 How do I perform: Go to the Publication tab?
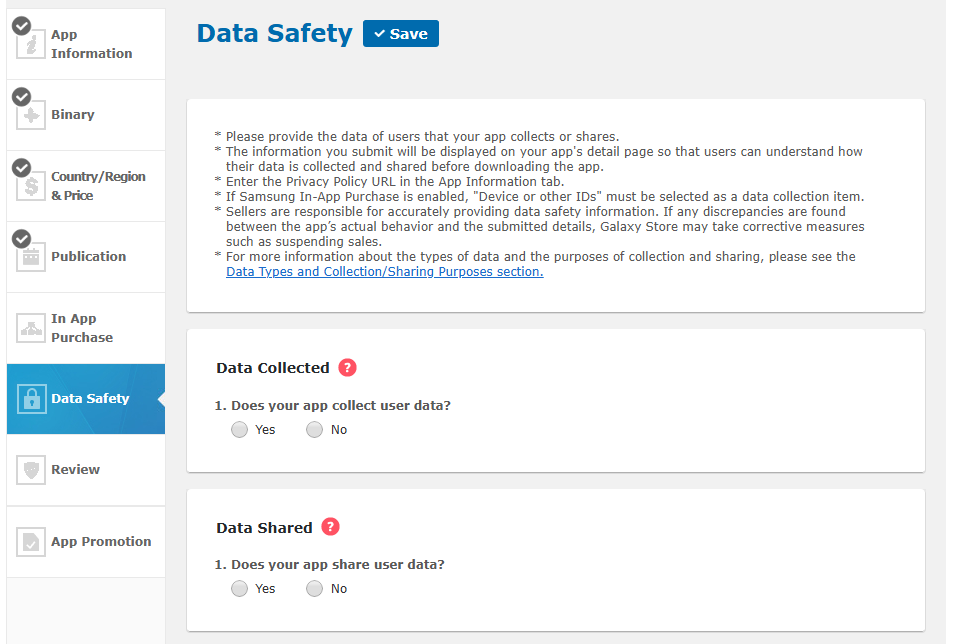coord(88,257)
